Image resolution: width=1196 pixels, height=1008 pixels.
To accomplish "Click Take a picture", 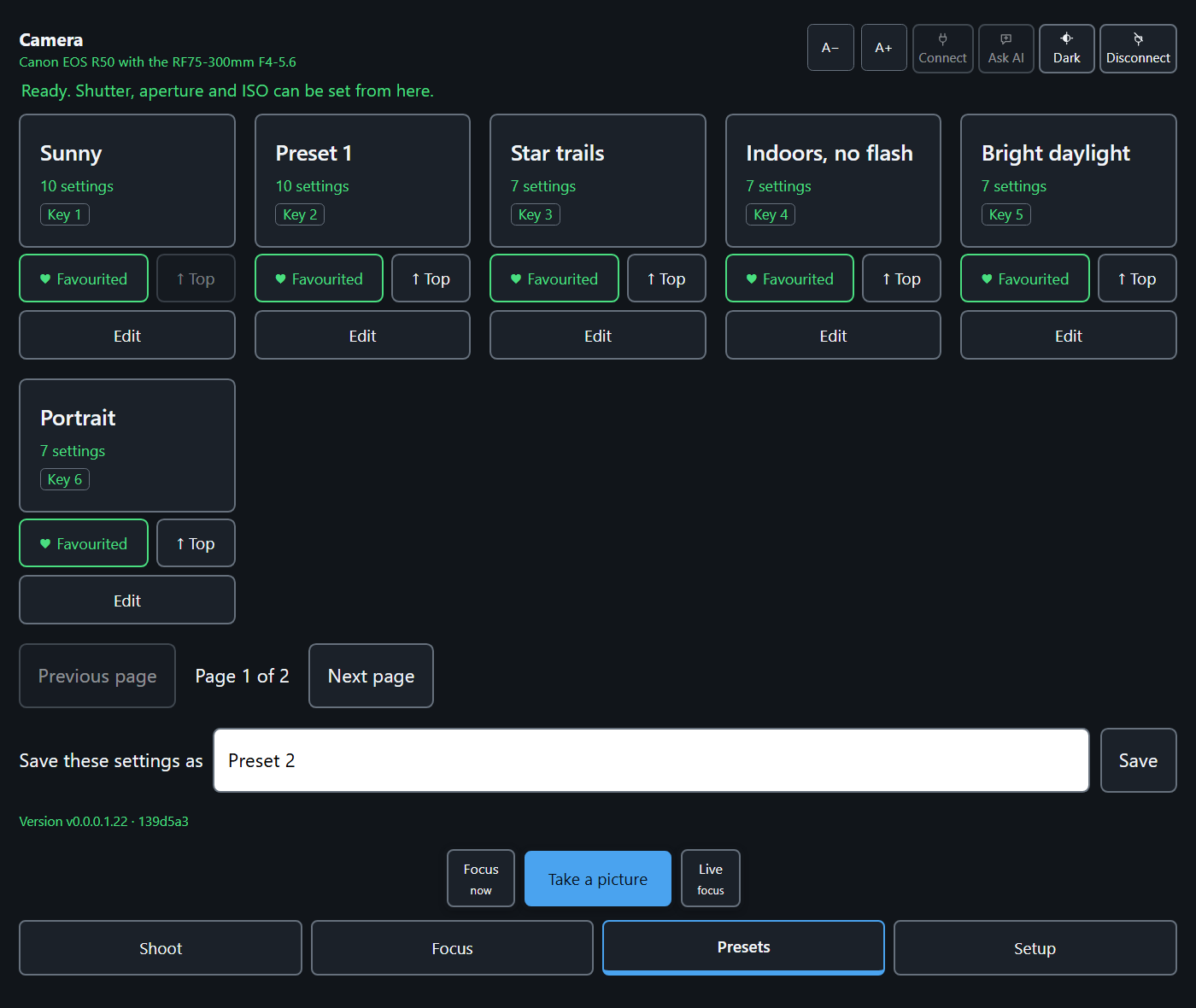I will click(598, 878).
